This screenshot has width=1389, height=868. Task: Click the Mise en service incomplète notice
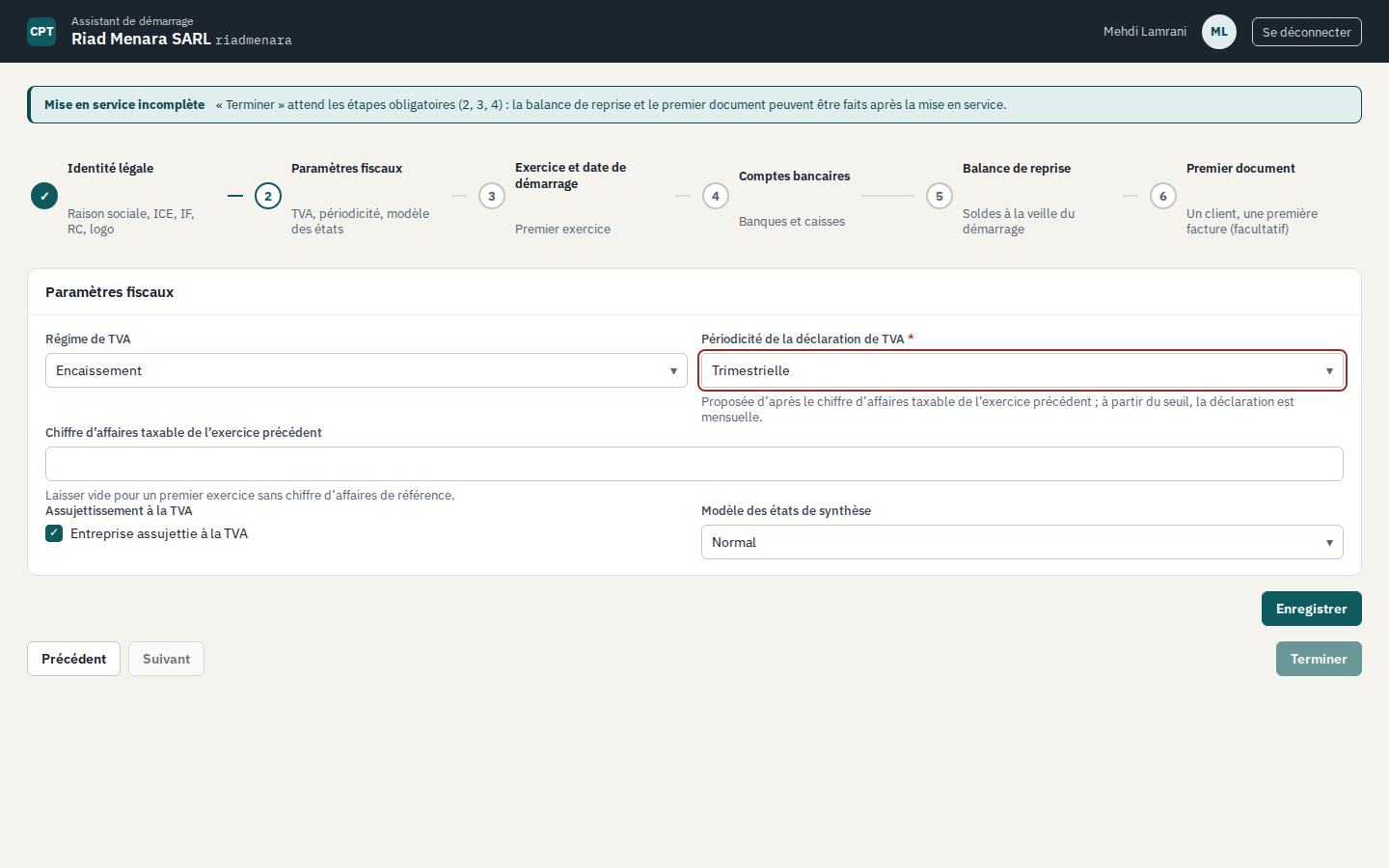[x=694, y=105]
